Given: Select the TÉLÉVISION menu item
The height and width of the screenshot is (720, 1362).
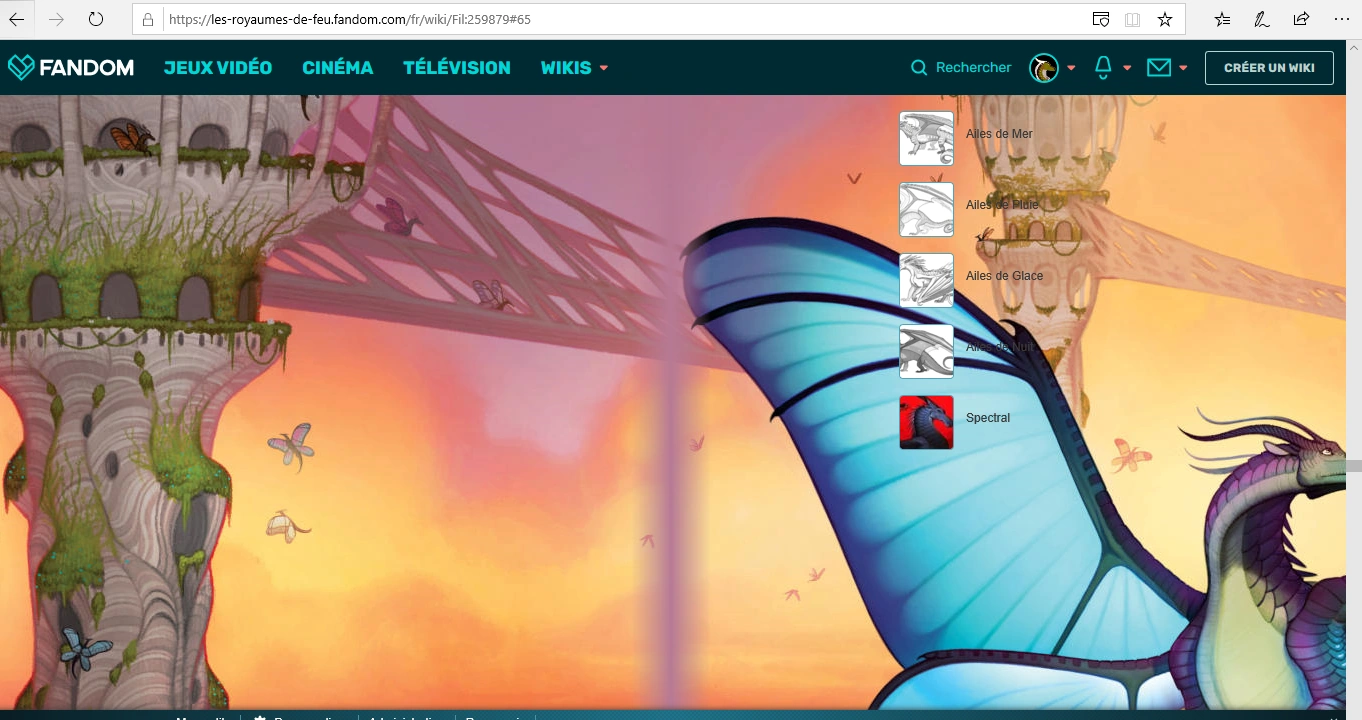Looking at the screenshot, I should coord(456,68).
